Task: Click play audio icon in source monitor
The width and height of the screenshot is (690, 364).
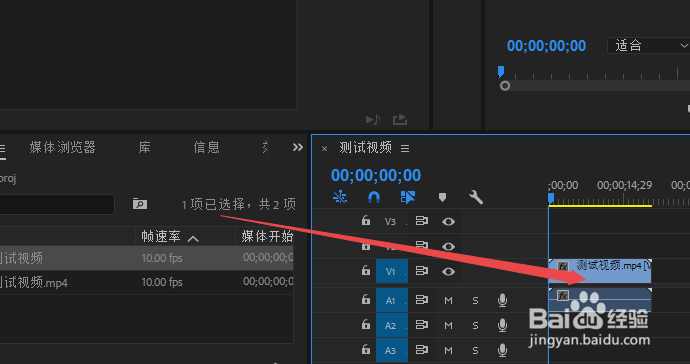Action: (x=373, y=119)
